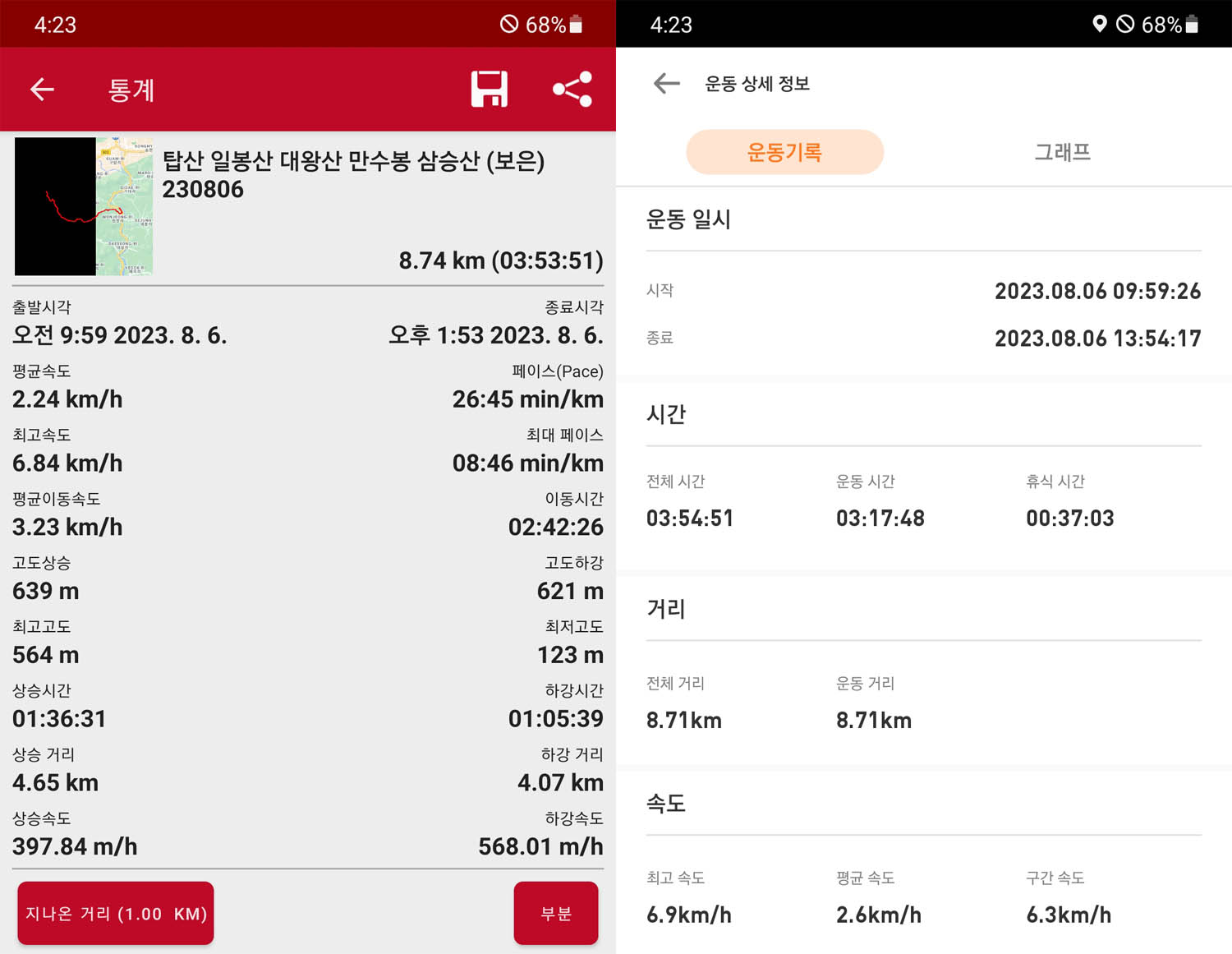The height and width of the screenshot is (954, 1232).
Task: Tap the descent time value 01:05:39
Action: click(x=556, y=719)
